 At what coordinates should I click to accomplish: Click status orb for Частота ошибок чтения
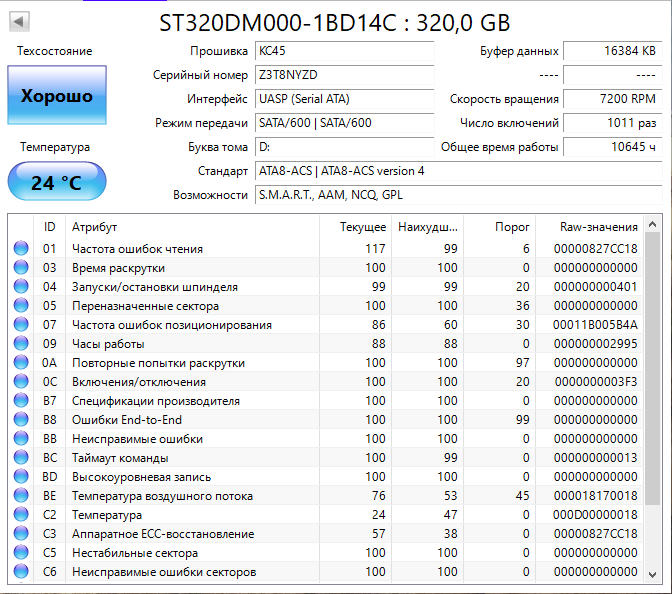(x=21, y=249)
